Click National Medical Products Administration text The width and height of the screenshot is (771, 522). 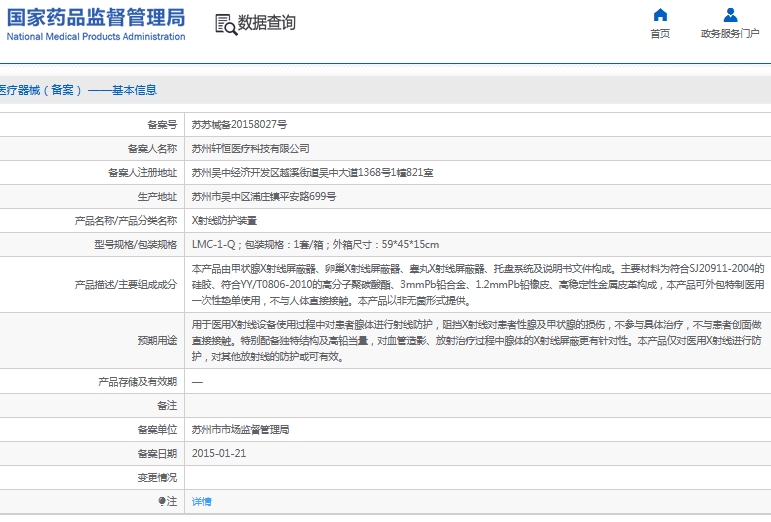point(96,36)
